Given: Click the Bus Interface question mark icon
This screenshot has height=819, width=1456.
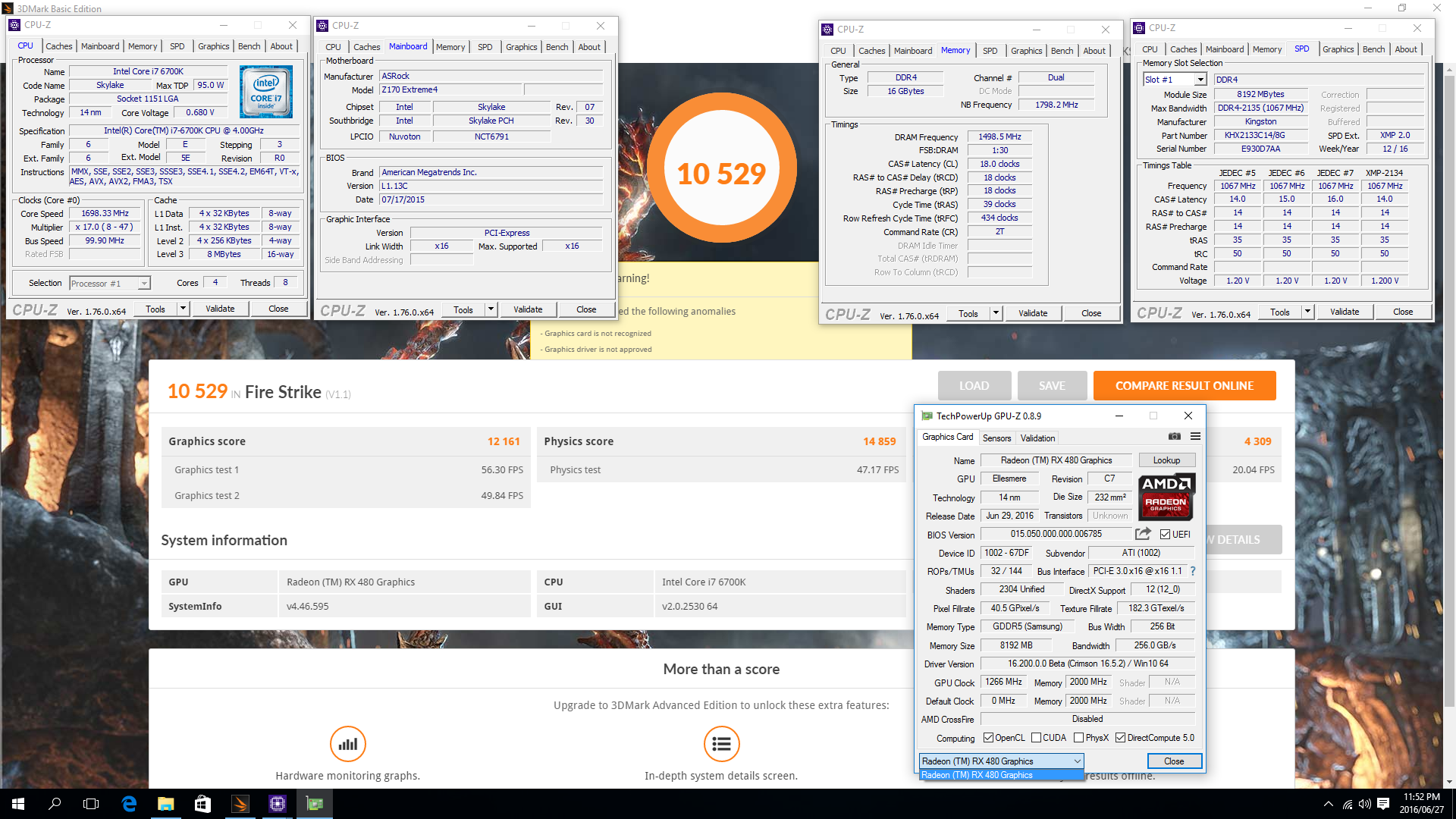Looking at the screenshot, I should pyautogui.click(x=1192, y=571).
